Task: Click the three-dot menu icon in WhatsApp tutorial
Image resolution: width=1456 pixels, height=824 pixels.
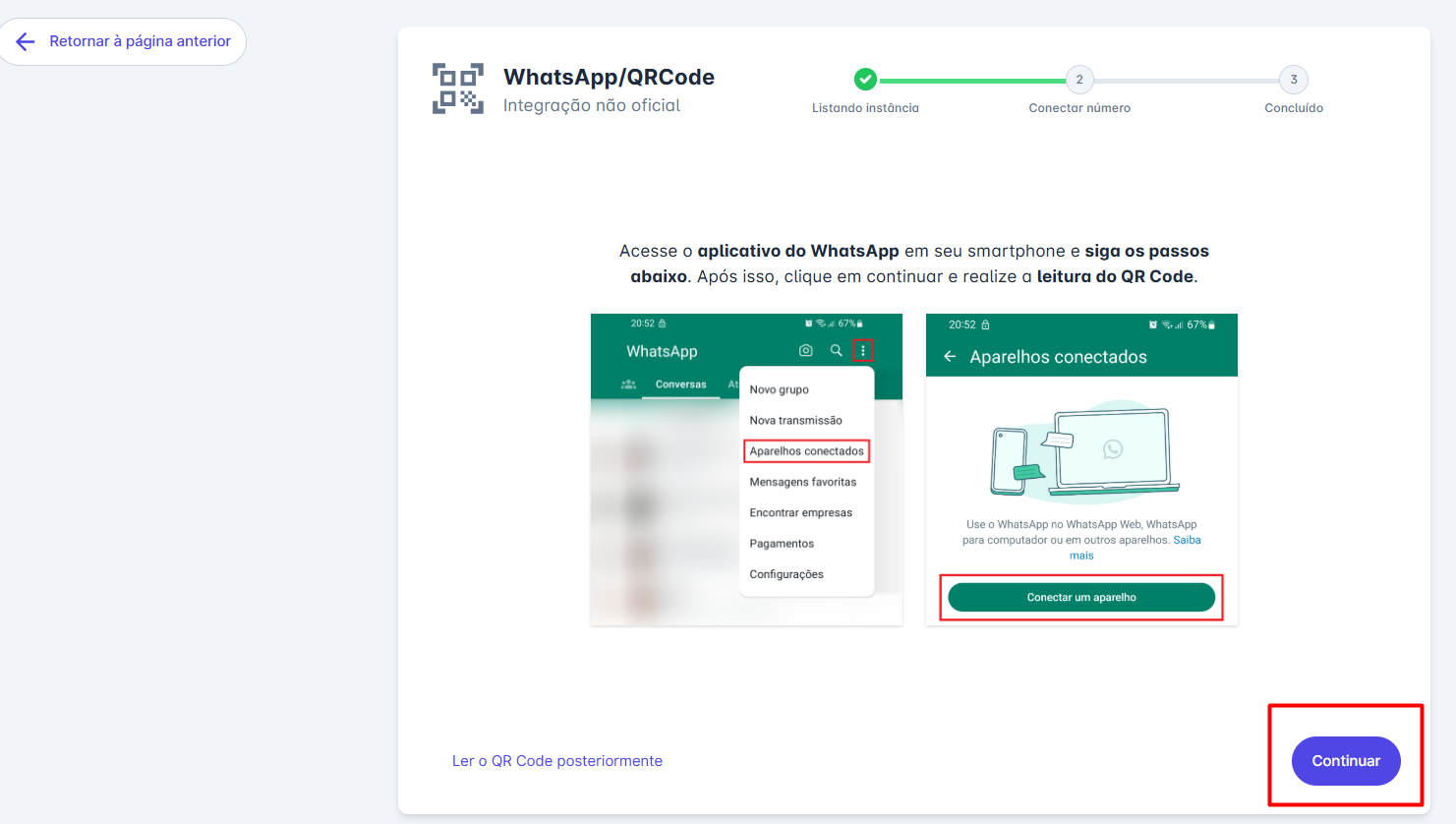Action: pos(863,350)
